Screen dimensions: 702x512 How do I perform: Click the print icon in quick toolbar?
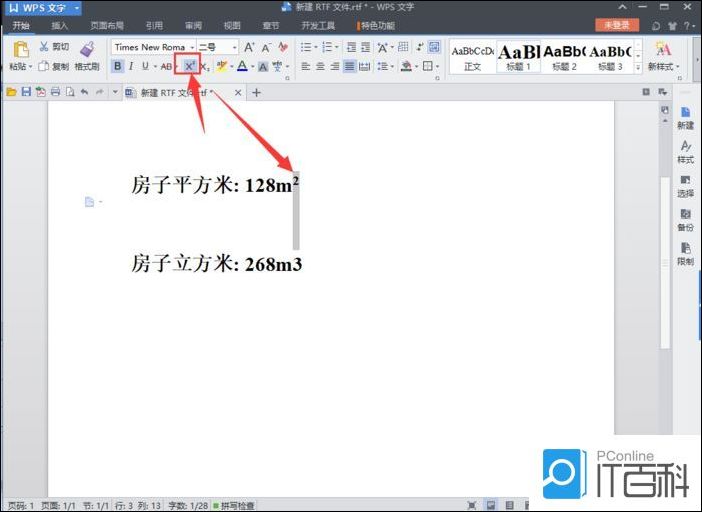tap(55, 92)
